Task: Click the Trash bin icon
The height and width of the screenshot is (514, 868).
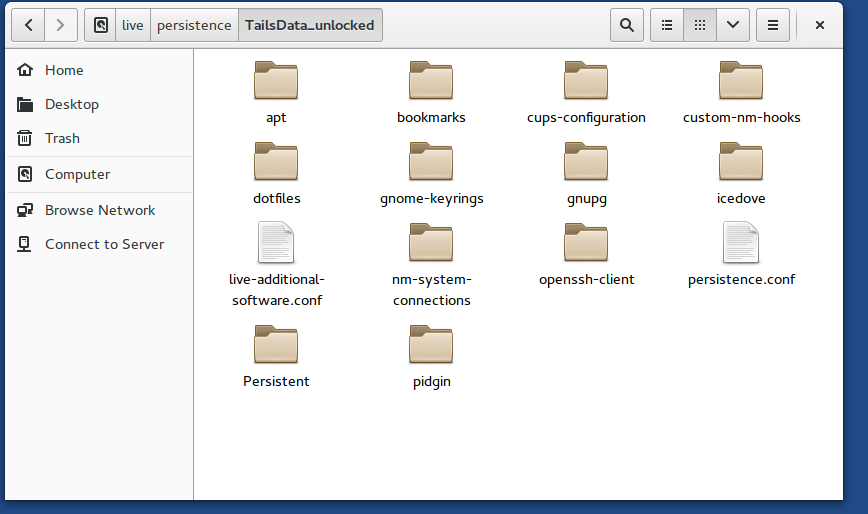Action: click(x=24, y=138)
